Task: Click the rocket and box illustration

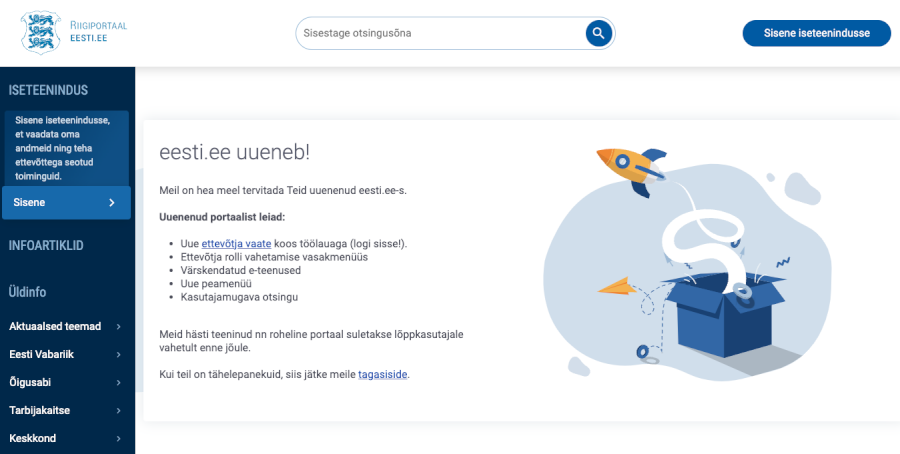Action: (x=686, y=264)
